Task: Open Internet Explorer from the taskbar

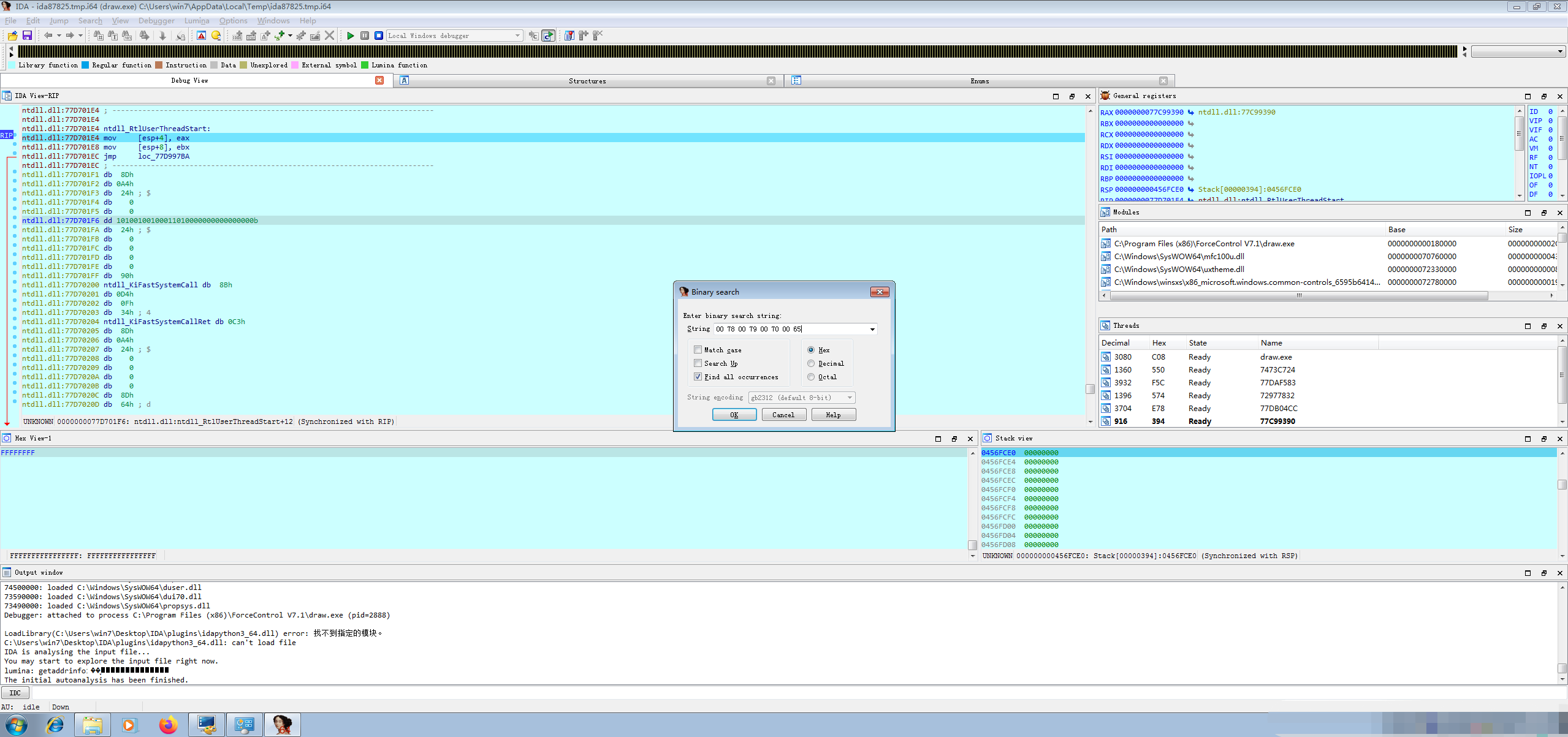Action: coord(55,725)
